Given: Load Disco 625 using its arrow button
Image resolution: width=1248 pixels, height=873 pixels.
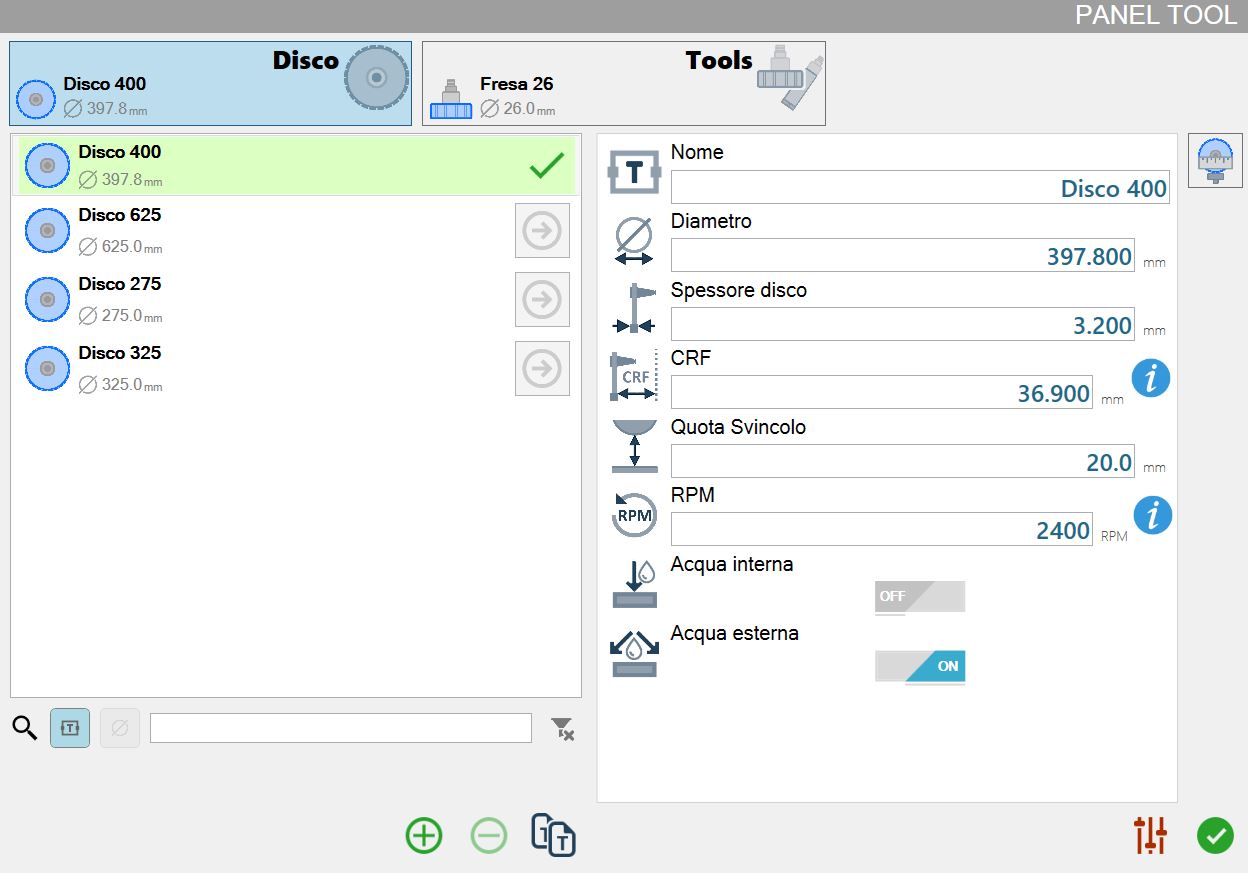Looking at the screenshot, I should (542, 231).
